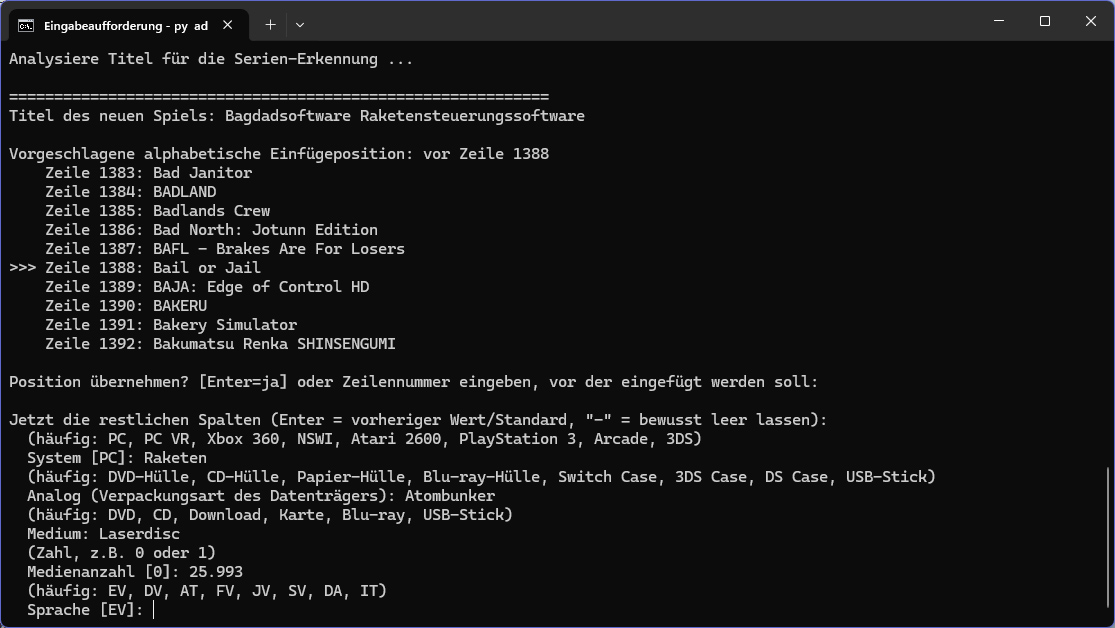Select the Eingabeaufforderung - py ad tab
The image size is (1115, 628).
[128, 26]
